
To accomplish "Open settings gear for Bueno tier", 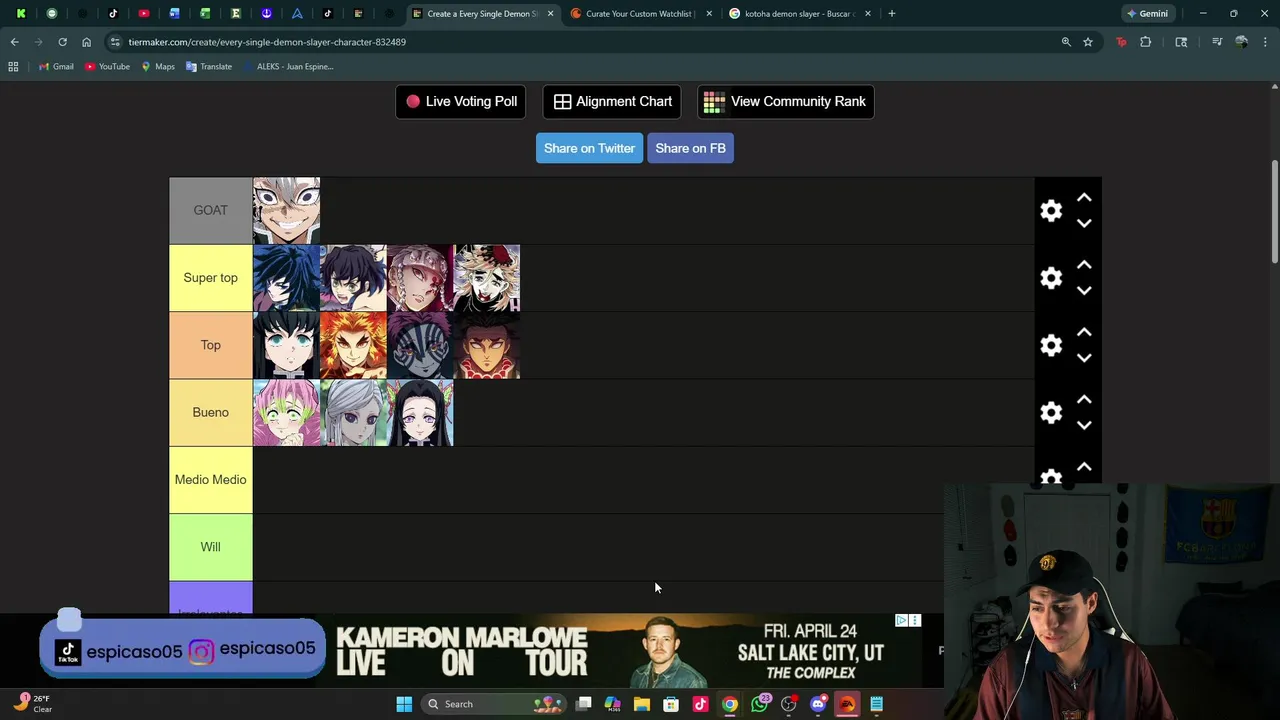I will (1051, 412).
